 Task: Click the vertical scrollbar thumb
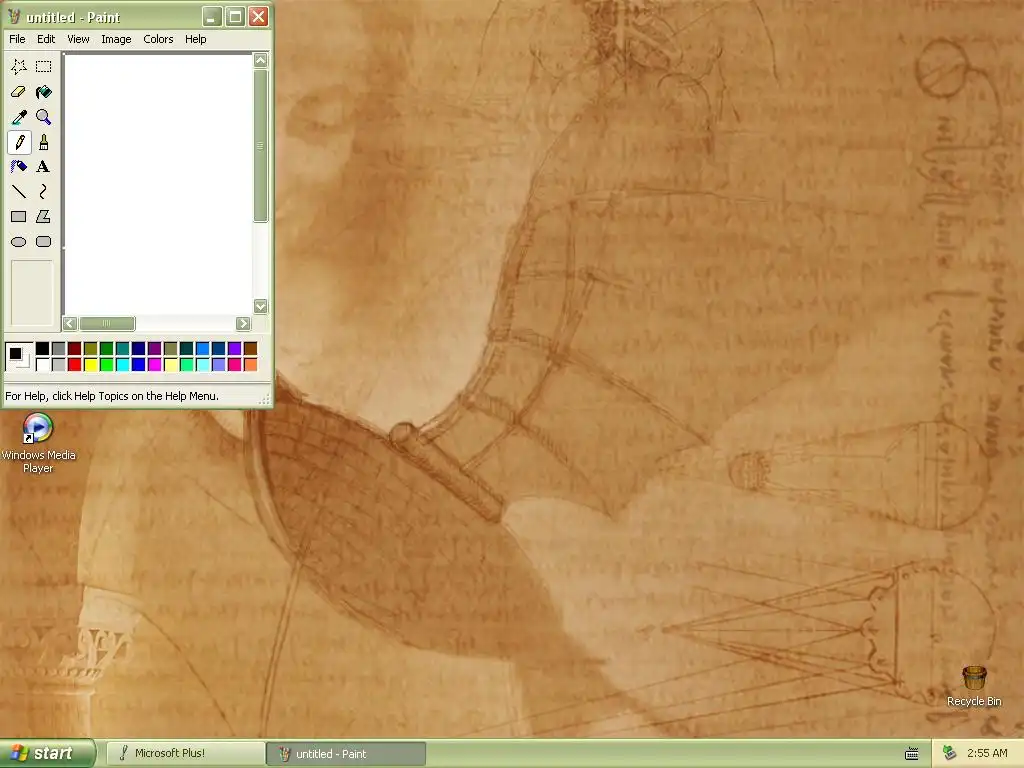(x=261, y=146)
